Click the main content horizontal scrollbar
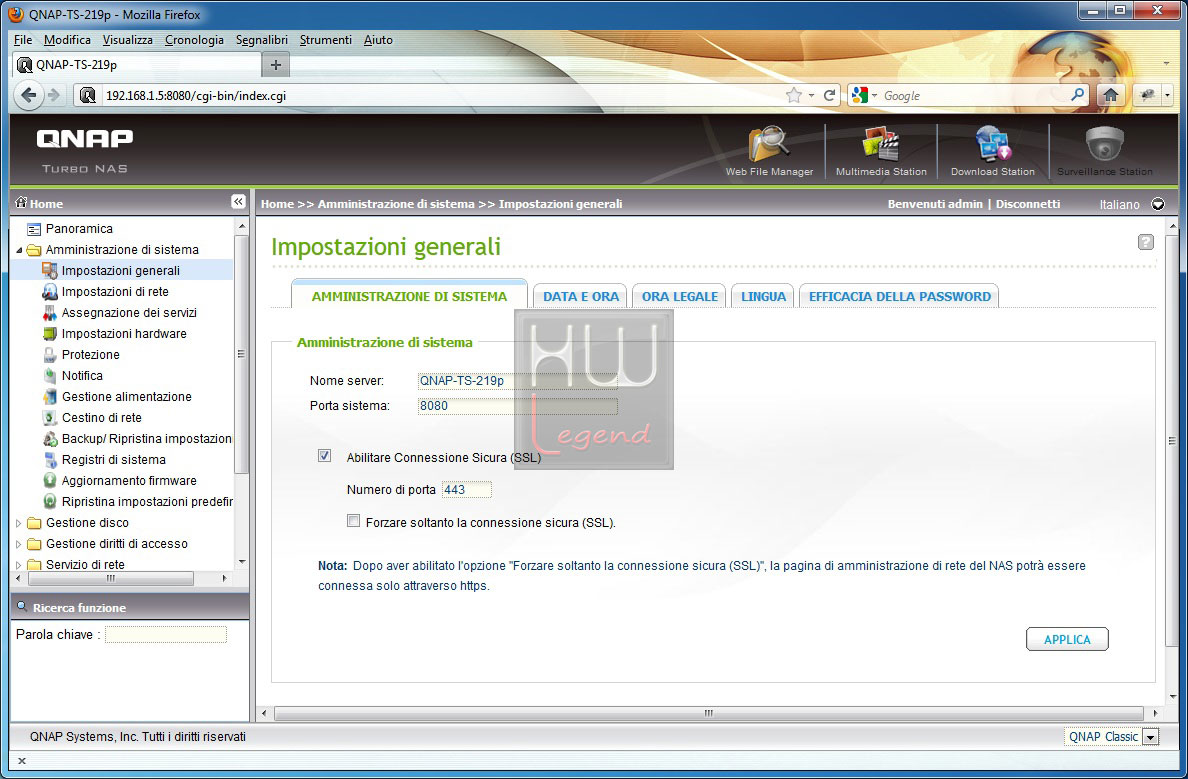The width and height of the screenshot is (1188, 779). point(708,713)
